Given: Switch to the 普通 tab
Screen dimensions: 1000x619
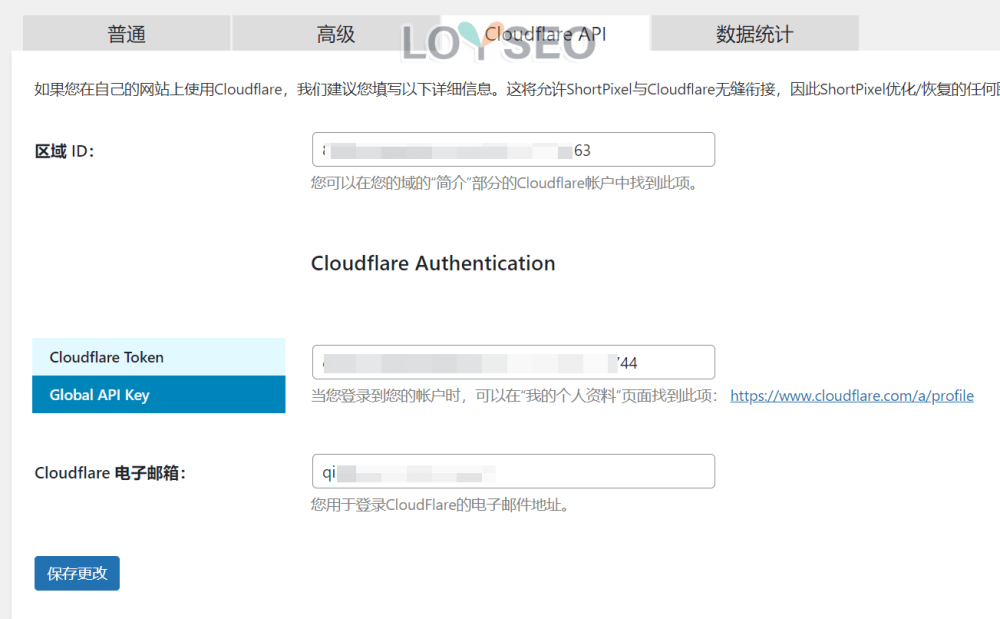Looking at the screenshot, I should click(x=126, y=34).
